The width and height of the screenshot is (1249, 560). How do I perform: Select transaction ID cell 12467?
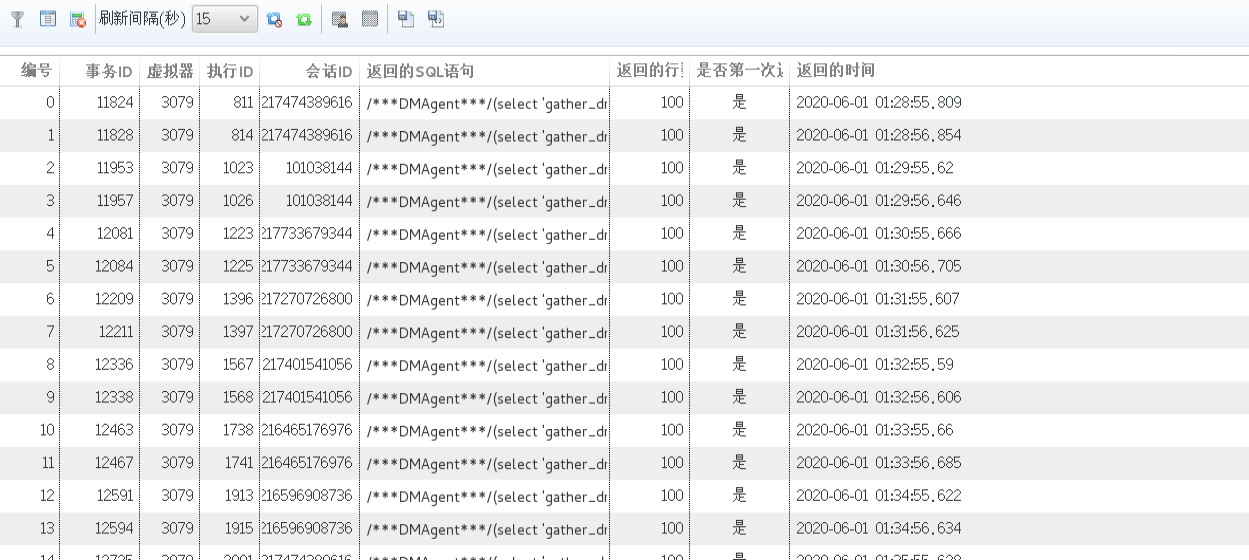click(x=114, y=463)
